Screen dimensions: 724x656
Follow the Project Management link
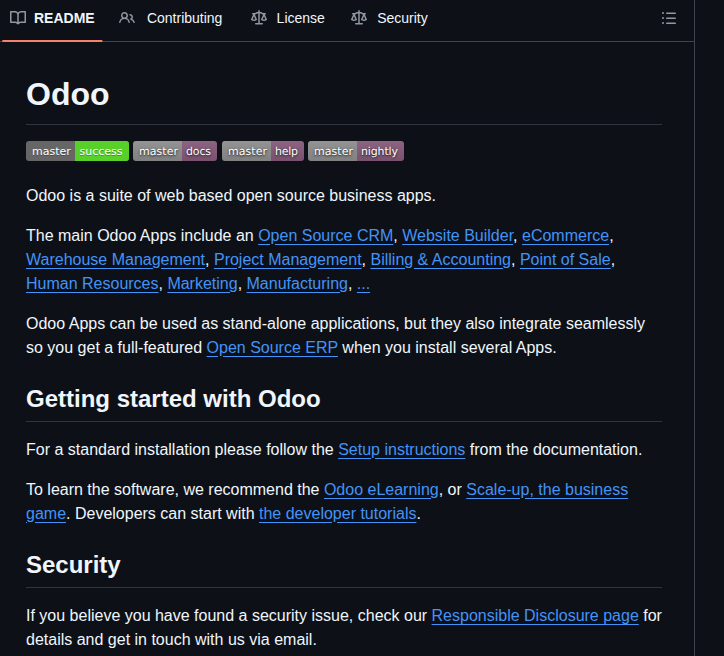coord(288,259)
